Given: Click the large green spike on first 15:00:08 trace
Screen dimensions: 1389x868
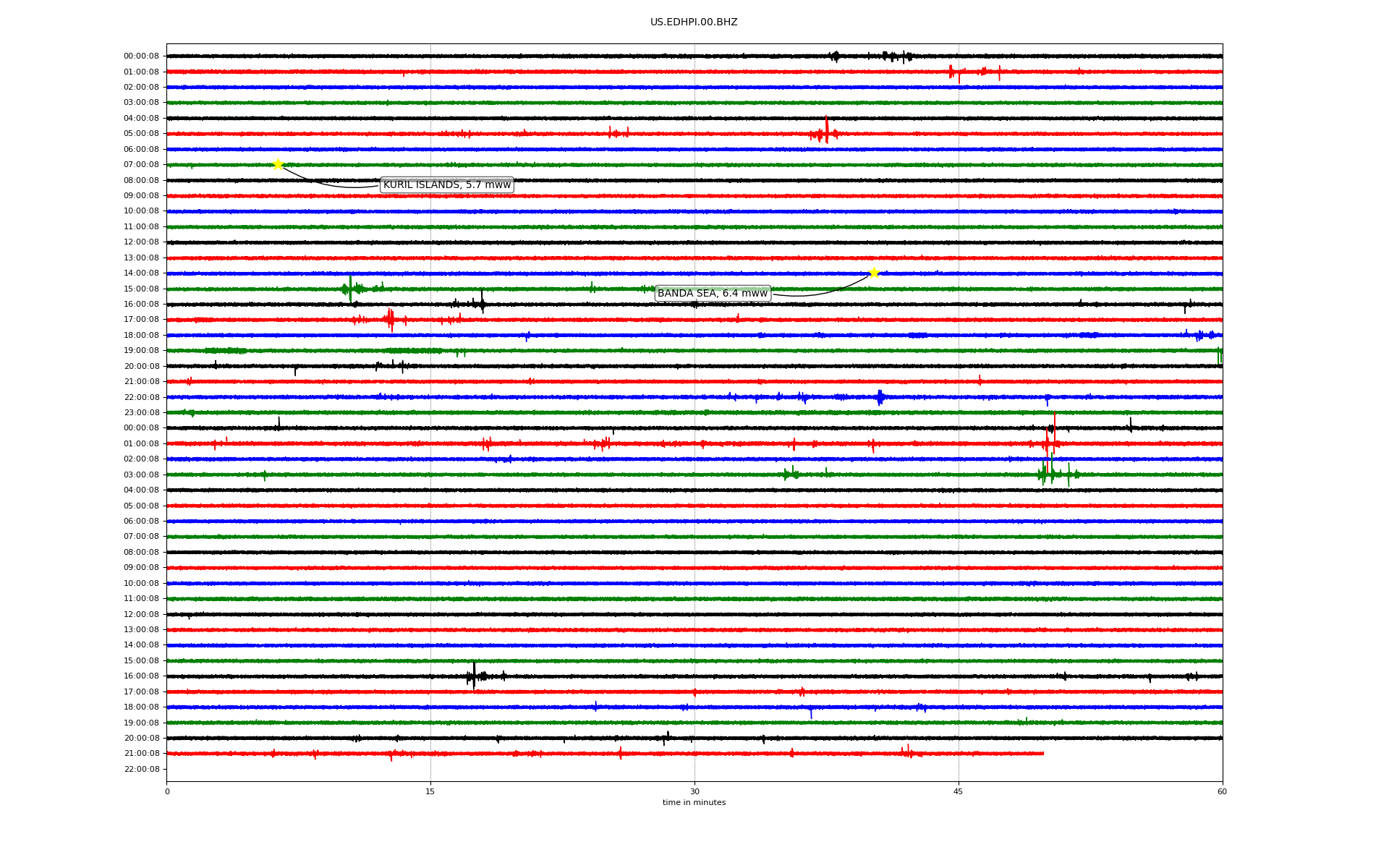Looking at the screenshot, I should click(350, 288).
